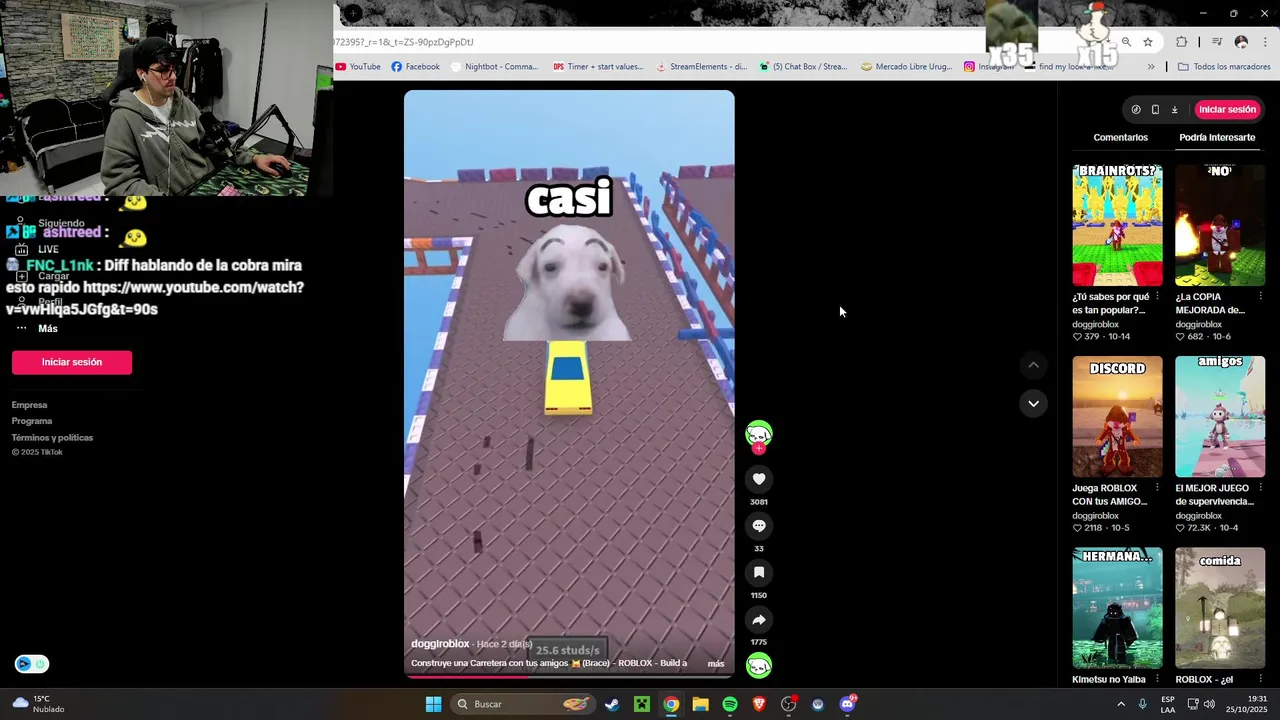Toggle the blue switch at bottom left
This screenshot has width=1280, height=720.
pos(32,664)
